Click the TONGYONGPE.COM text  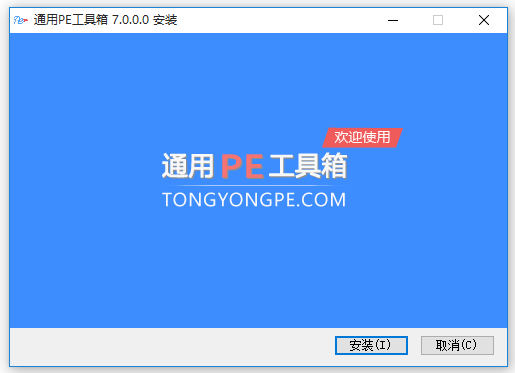coord(254,200)
